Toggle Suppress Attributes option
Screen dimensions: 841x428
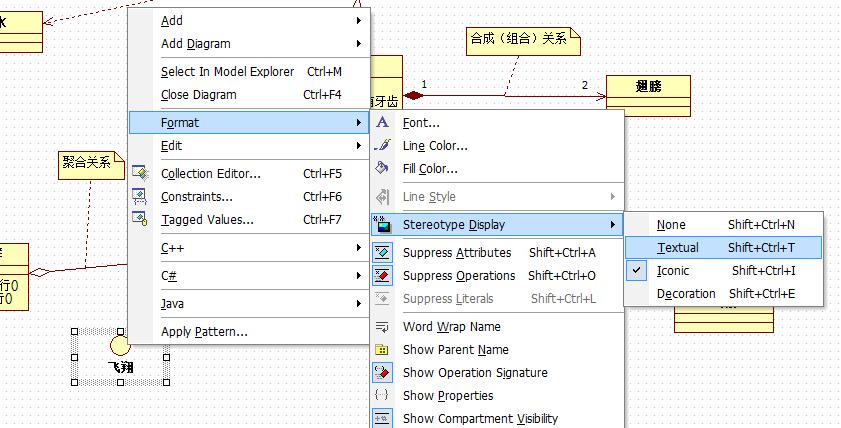coord(497,252)
